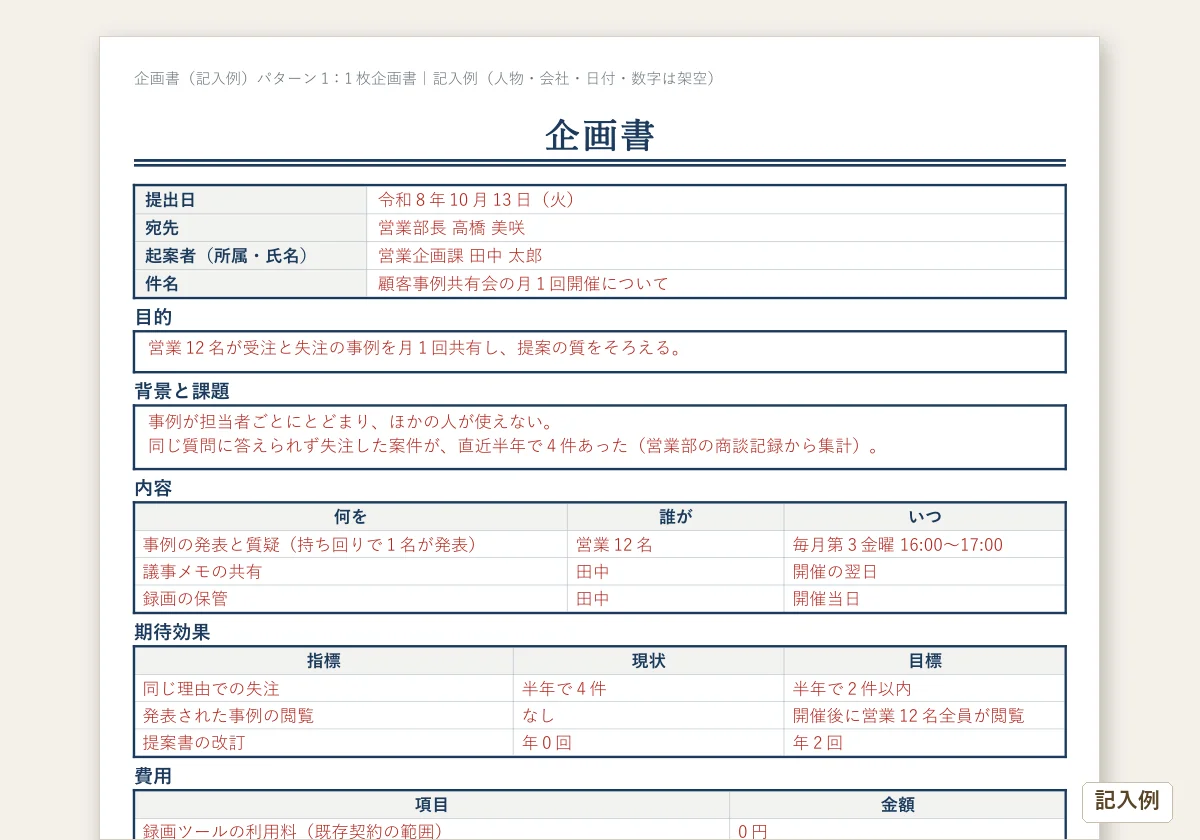Click the 誰が column header

click(676, 517)
